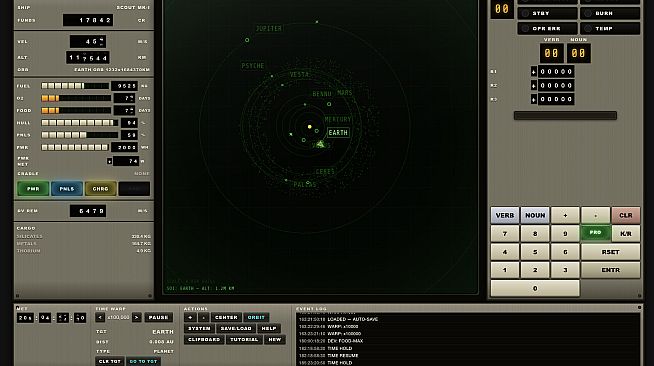Screen dimensions: 654x366
Task: Zoom in the map with plus
Action: (190, 317)
